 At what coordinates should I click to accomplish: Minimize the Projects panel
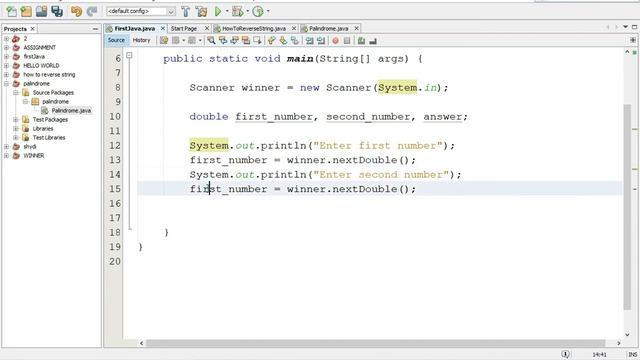pyautogui.click(x=95, y=29)
